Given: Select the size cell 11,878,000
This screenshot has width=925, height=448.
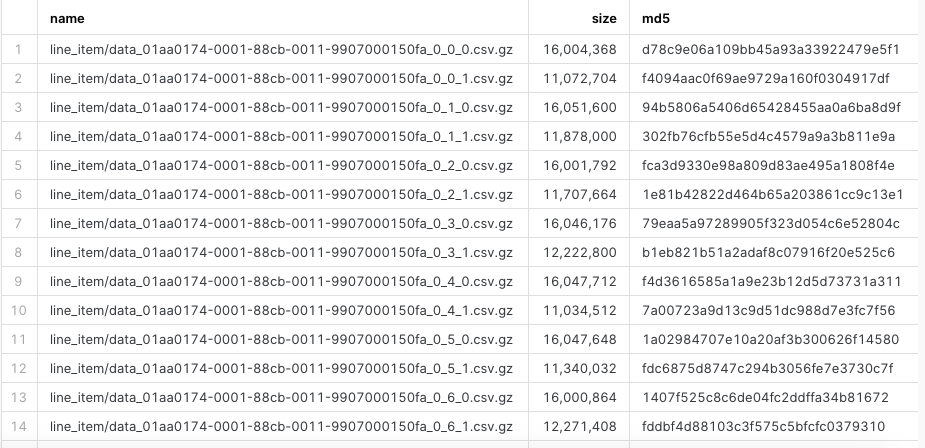Looking at the screenshot, I should (x=580, y=136).
